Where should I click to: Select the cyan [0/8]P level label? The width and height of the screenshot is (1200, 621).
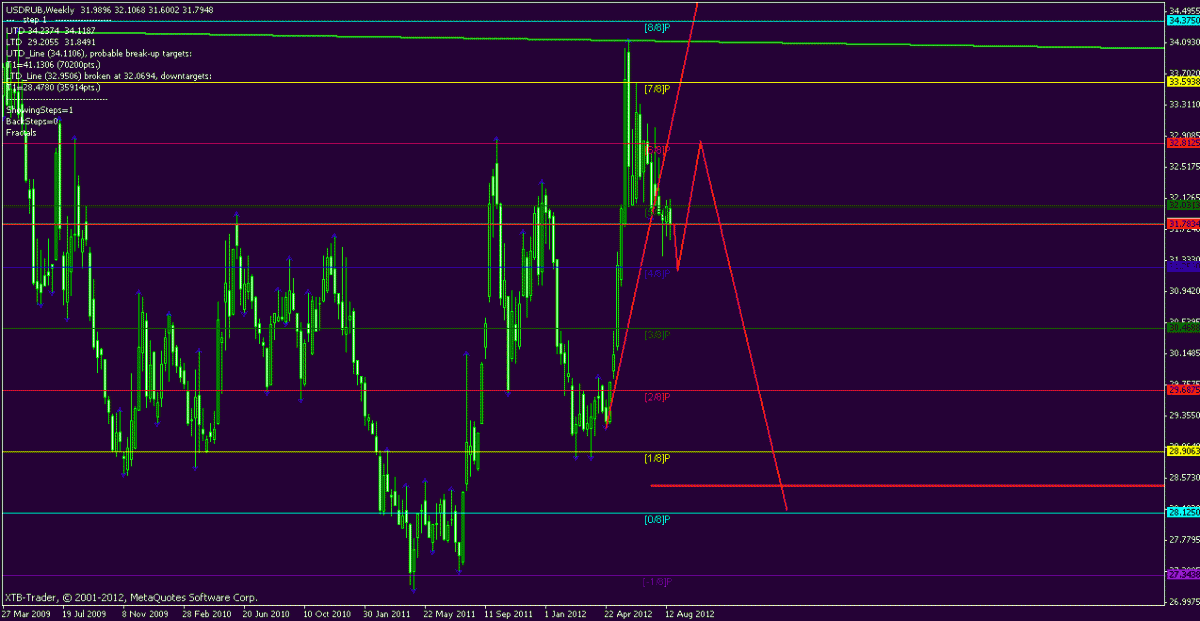coord(656,519)
